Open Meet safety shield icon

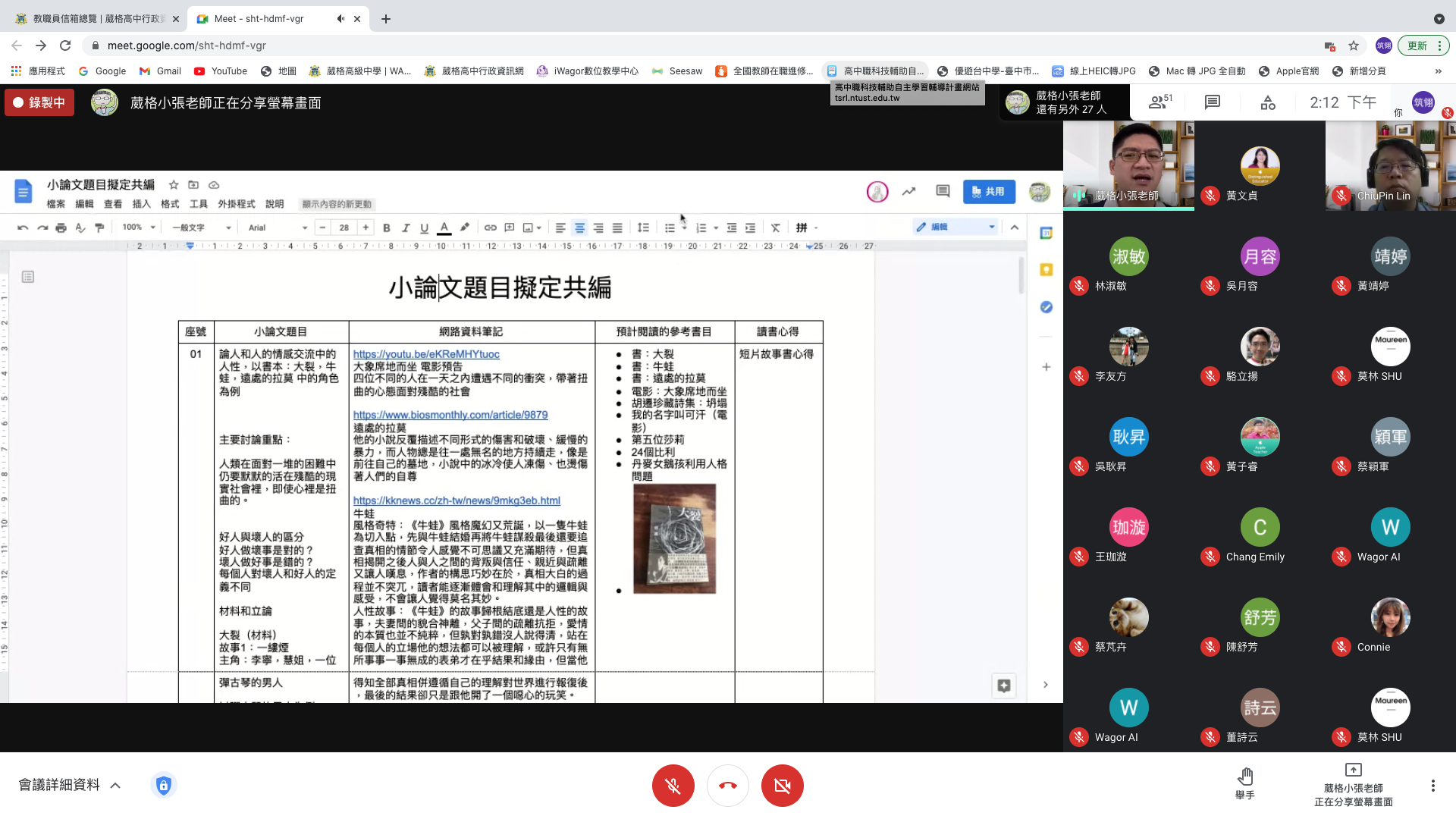[x=164, y=785]
